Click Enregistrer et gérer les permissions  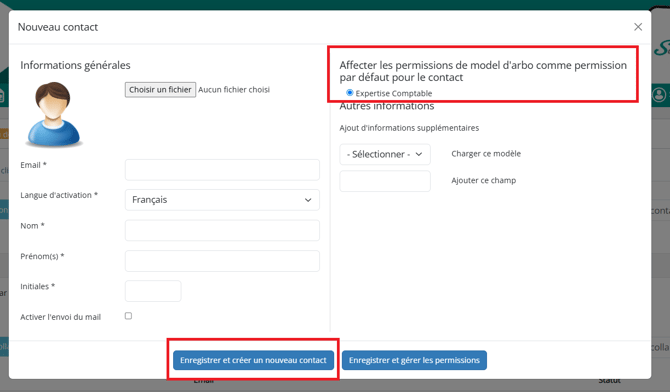pyautogui.click(x=414, y=360)
